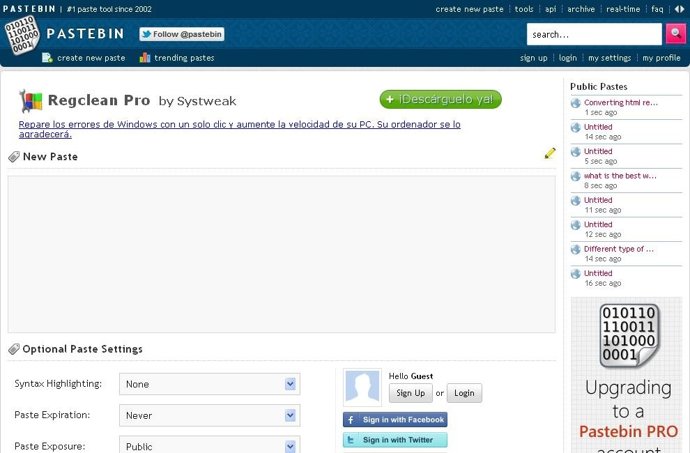This screenshot has height=453, width=690.
Task: Open the Paste Expiration dropdown
Action: coord(209,415)
